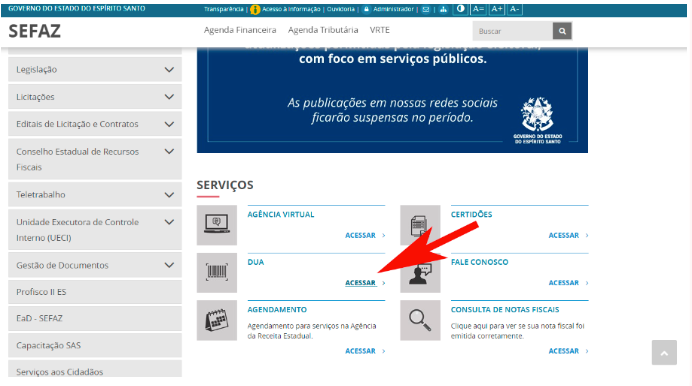
Task: Click the DUA title link
Action: click(x=256, y=262)
